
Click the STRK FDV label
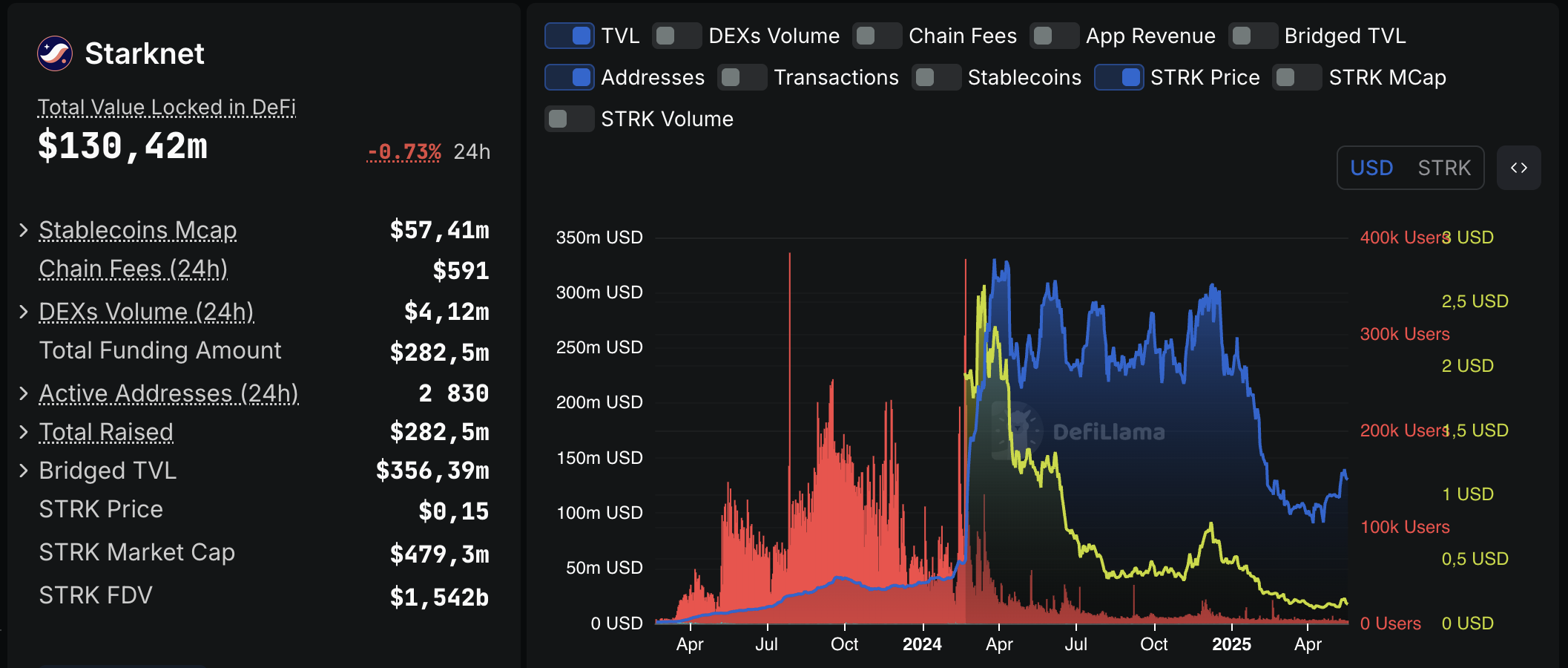pos(96,595)
